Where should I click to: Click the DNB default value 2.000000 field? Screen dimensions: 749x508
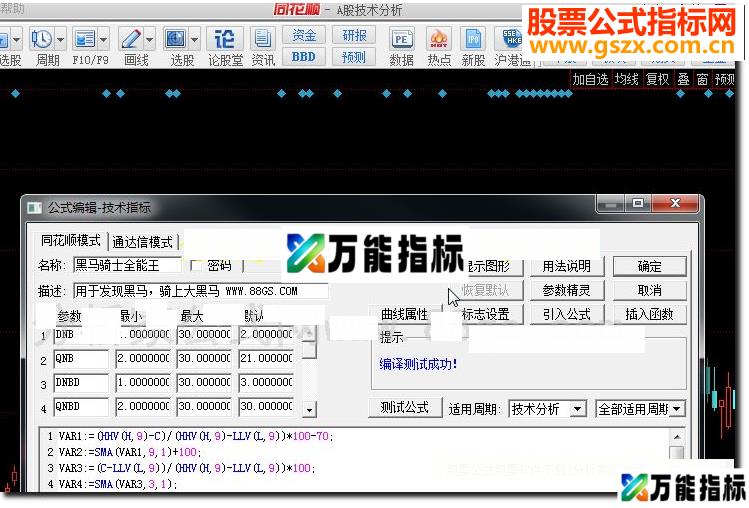[266, 335]
